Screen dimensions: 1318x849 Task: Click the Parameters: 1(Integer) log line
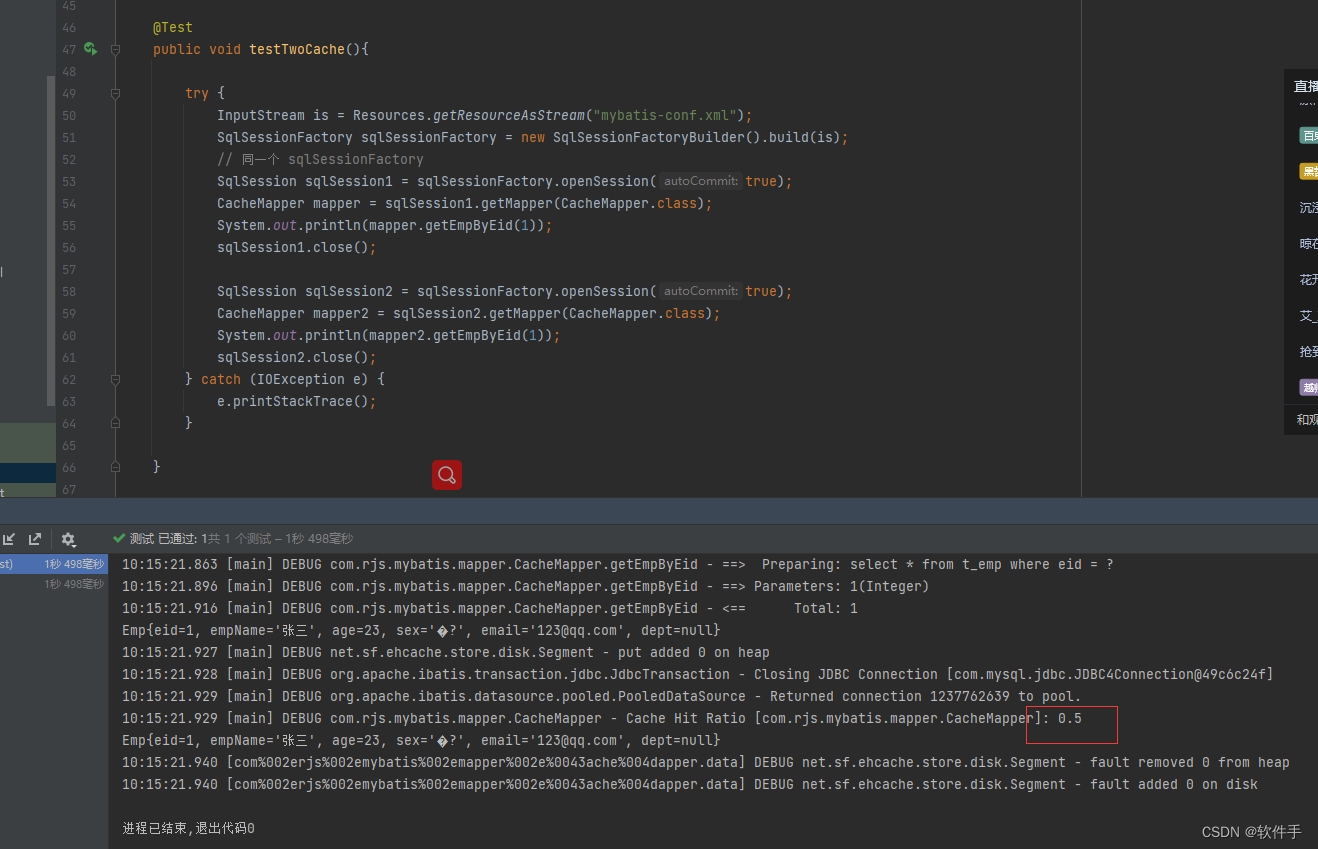[526, 586]
